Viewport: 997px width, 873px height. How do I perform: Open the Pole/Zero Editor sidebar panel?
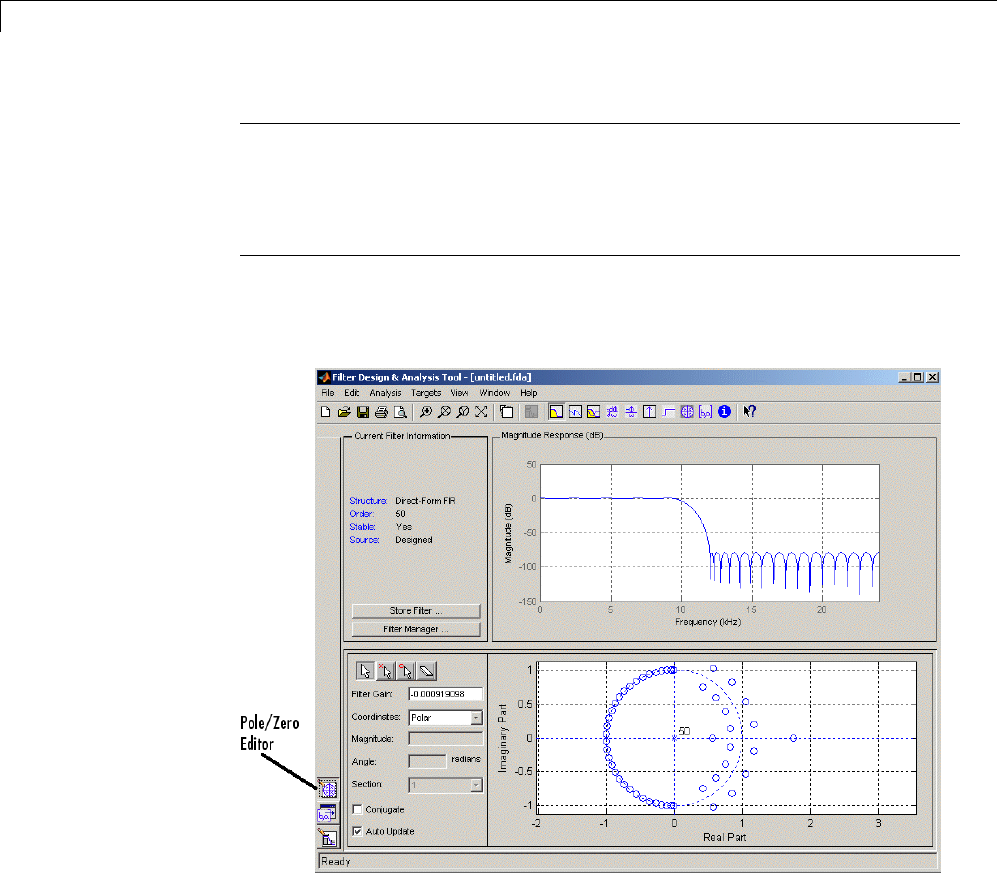click(x=328, y=789)
